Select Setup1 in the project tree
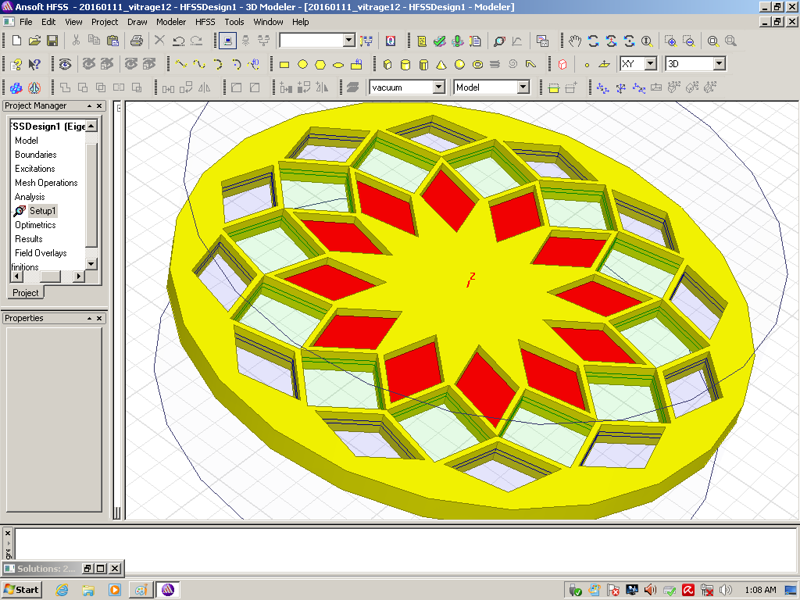The height and width of the screenshot is (600, 800). coord(42,211)
